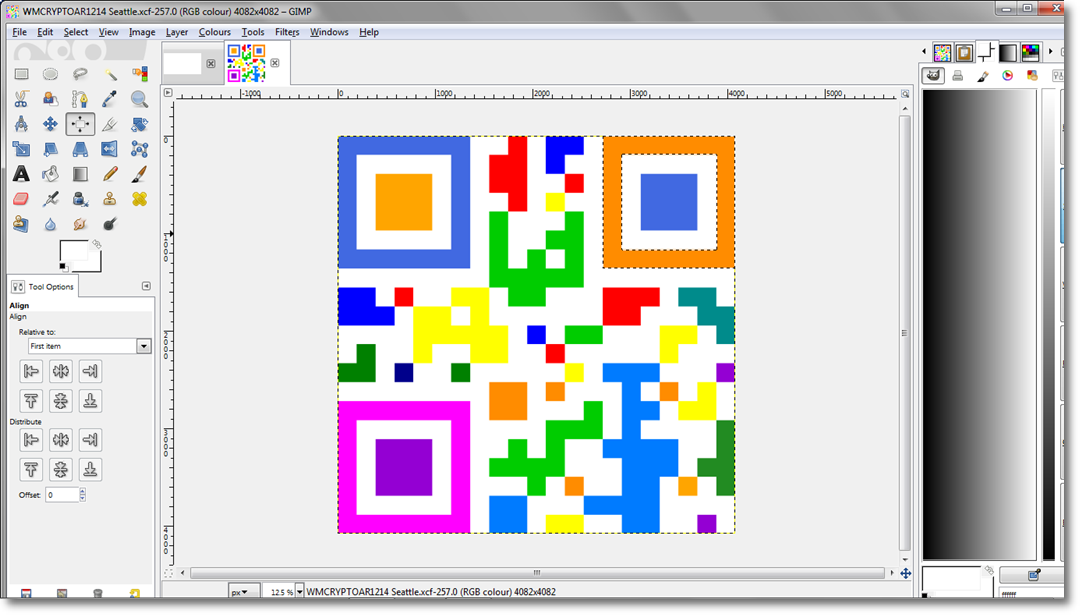Select the Measure compass tool
Screen dimensions: 1080x615
click(21, 124)
